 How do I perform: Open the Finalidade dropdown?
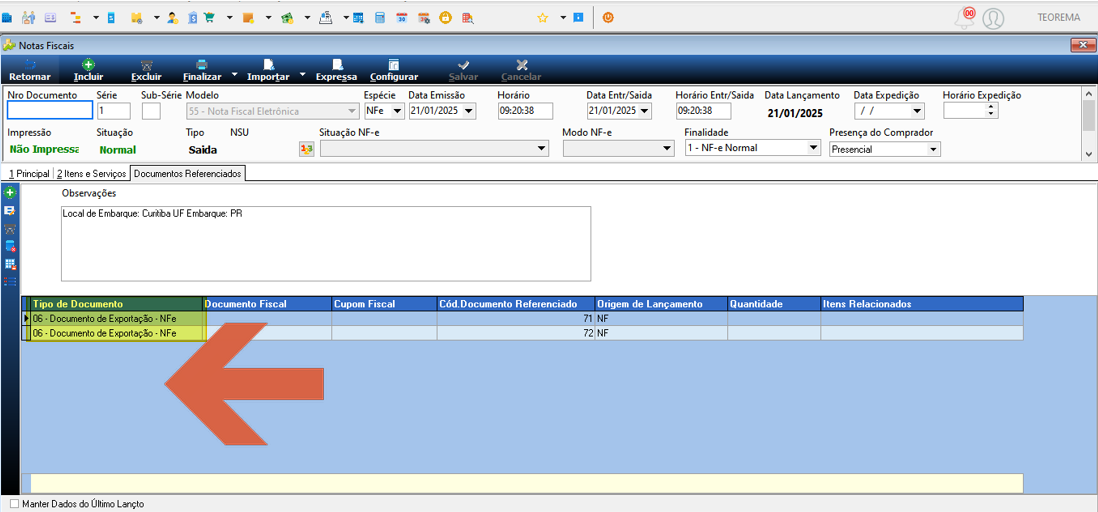[x=752, y=148]
